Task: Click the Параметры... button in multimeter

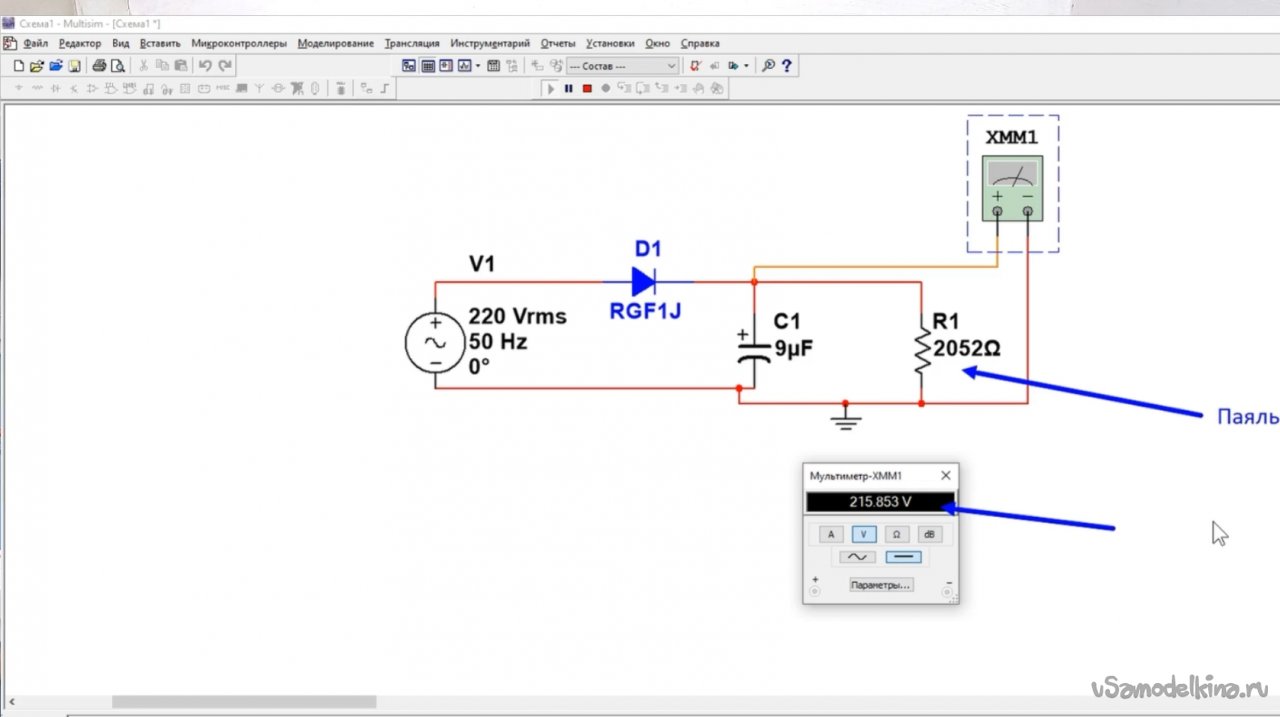Action: pos(880,585)
